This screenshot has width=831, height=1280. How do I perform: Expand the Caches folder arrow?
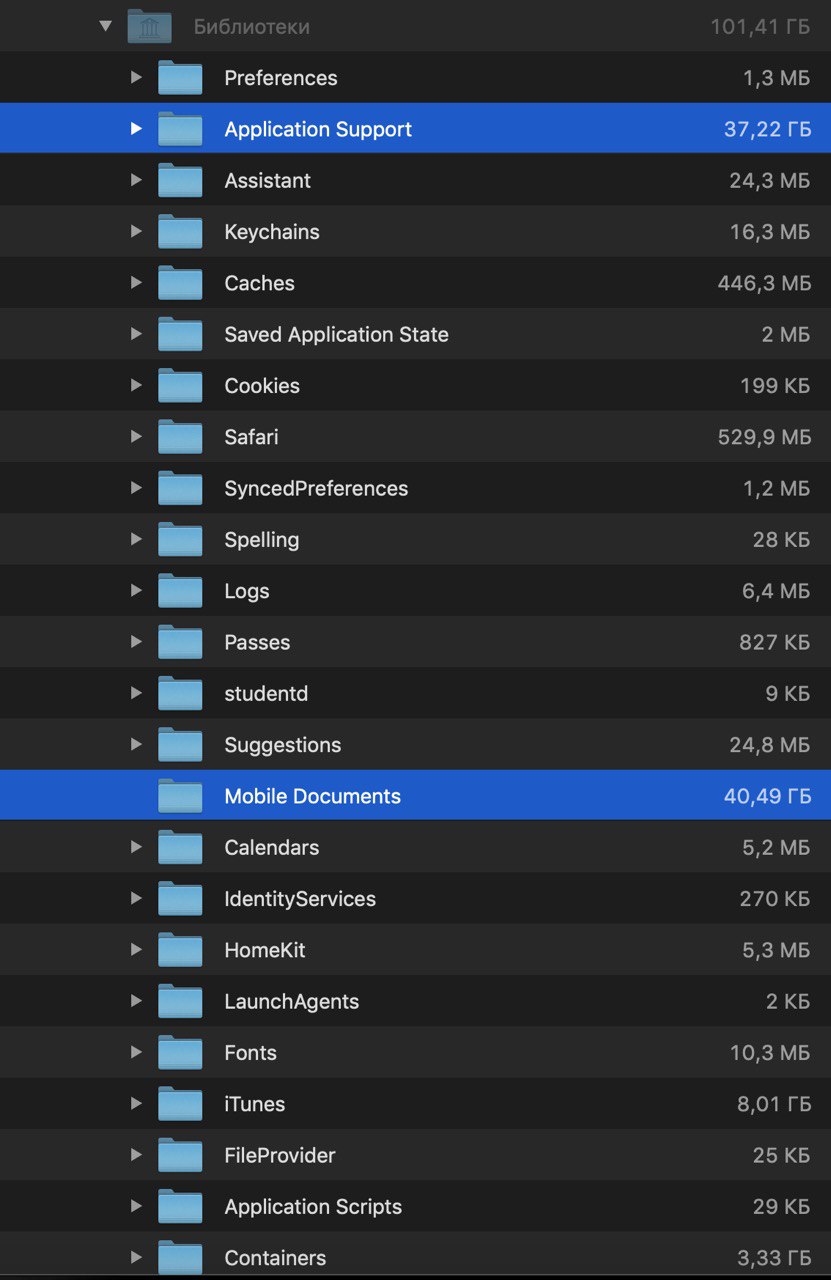(x=136, y=282)
